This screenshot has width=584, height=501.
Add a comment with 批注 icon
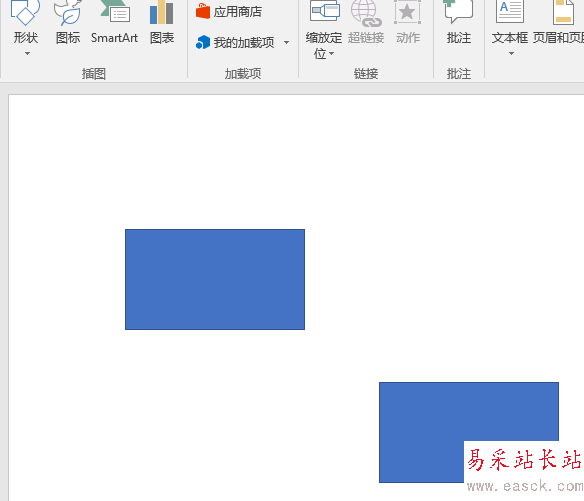pyautogui.click(x=458, y=11)
